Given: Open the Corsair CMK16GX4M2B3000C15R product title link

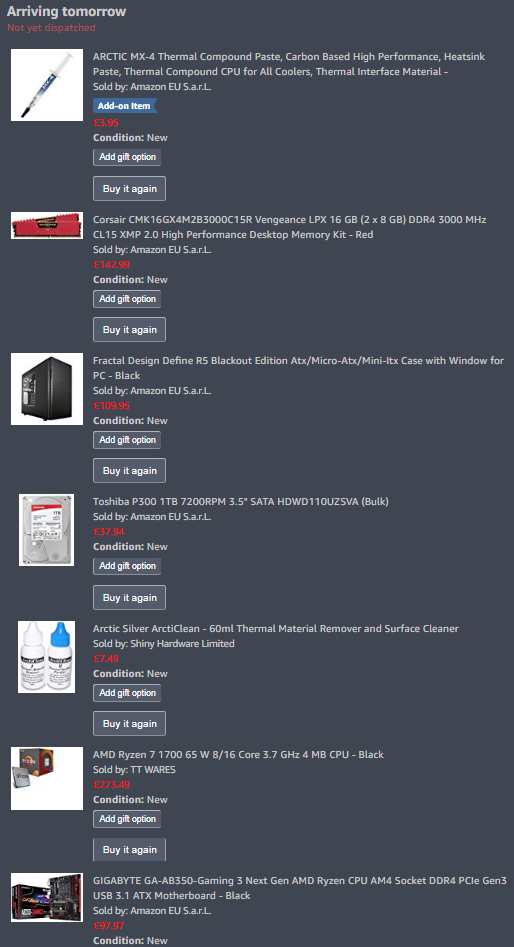Looking at the screenshot, I should [289, 227].
